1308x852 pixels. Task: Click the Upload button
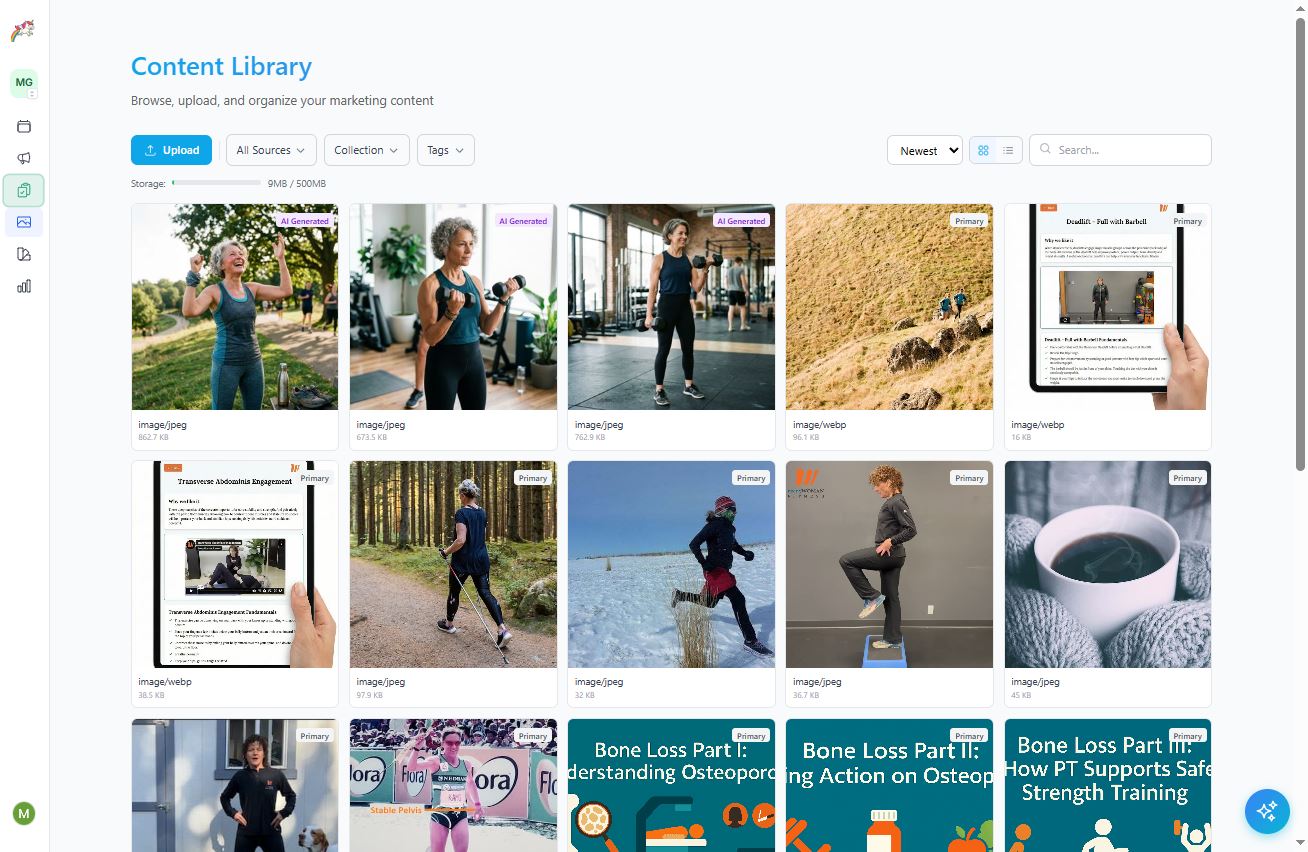tap(171, 150)
